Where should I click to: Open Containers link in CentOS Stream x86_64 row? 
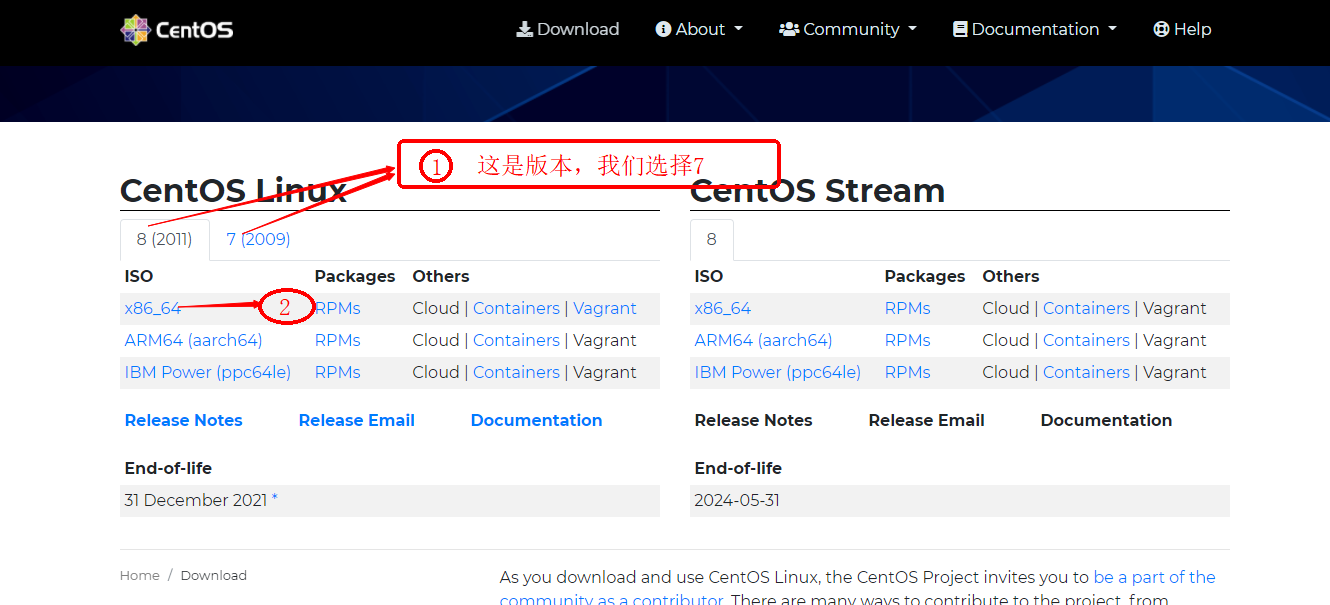[x=1086, y=308]
